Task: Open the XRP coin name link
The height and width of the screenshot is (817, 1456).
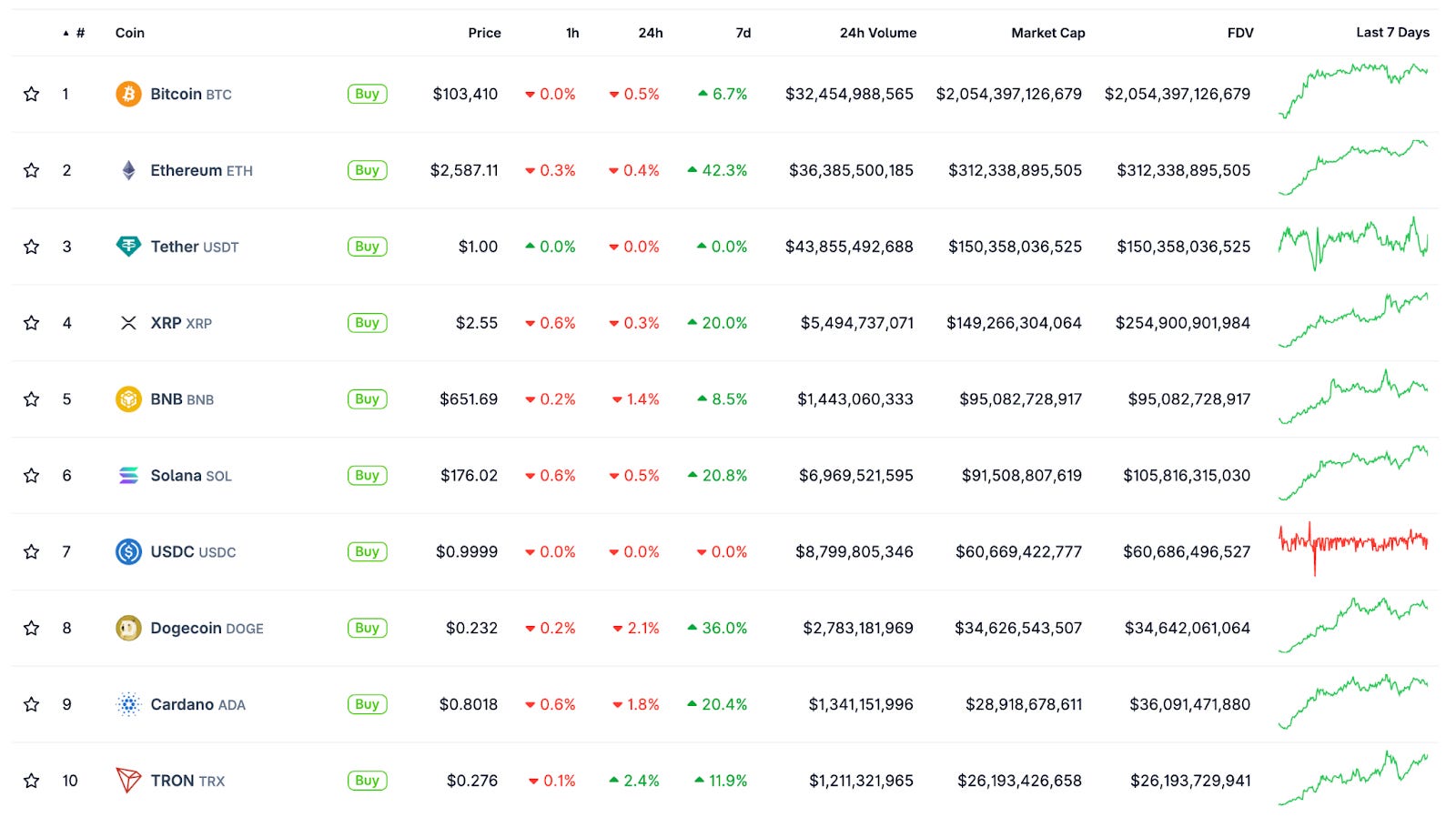Action: click(x=181, y=323)
